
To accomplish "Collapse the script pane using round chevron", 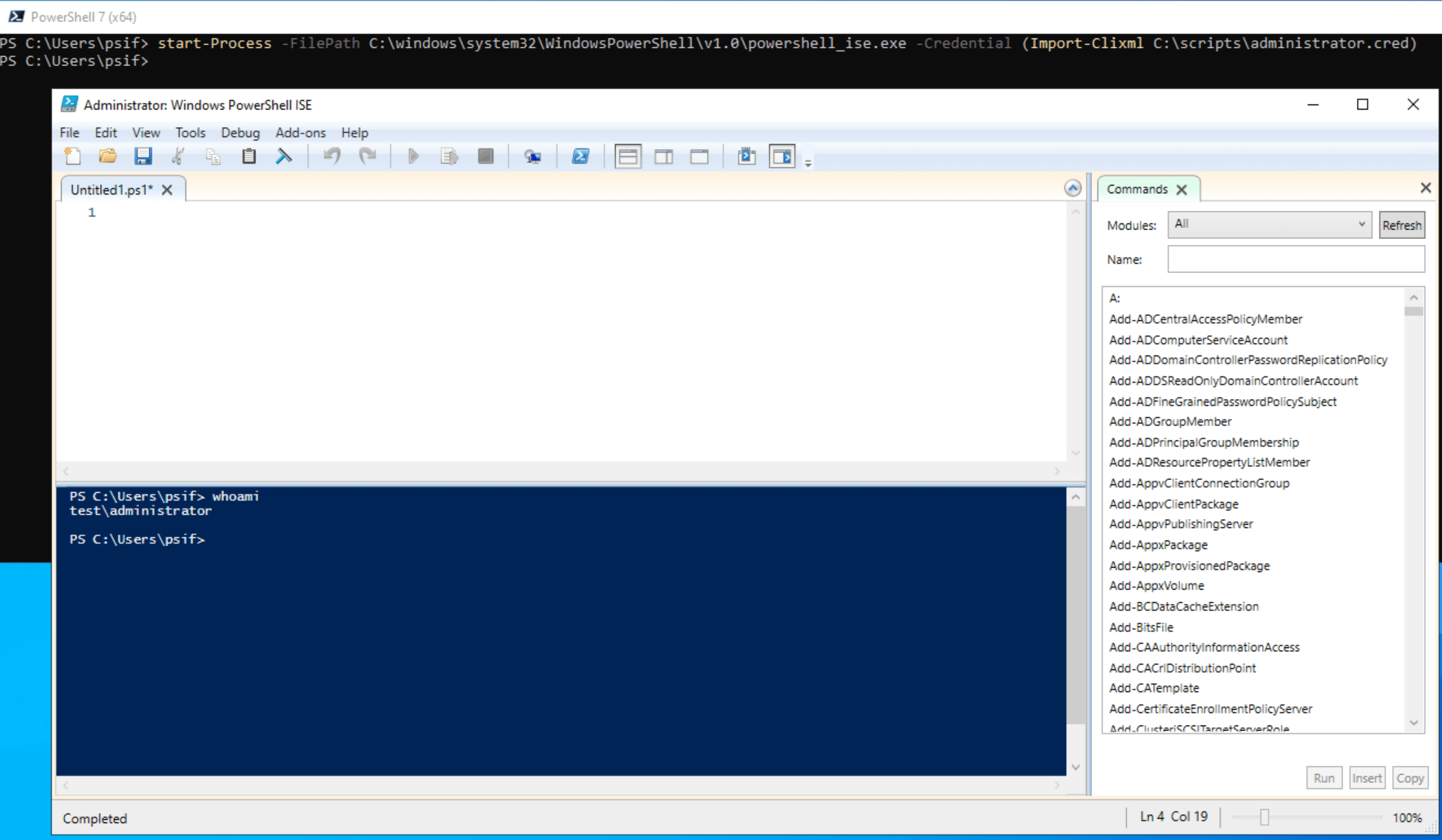I will (1073, 188).
